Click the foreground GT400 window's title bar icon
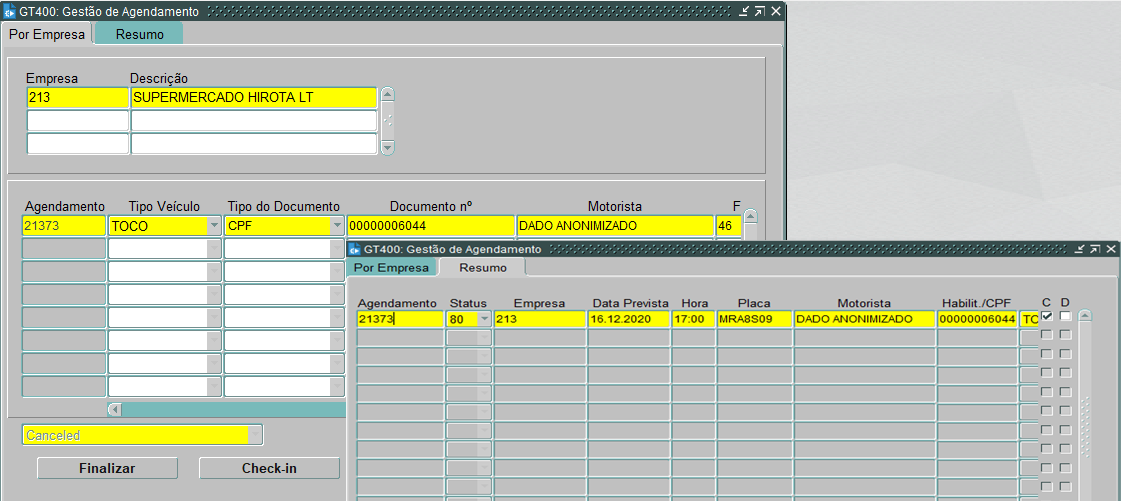The image size is (1121, 501). [x=354, y=249]
